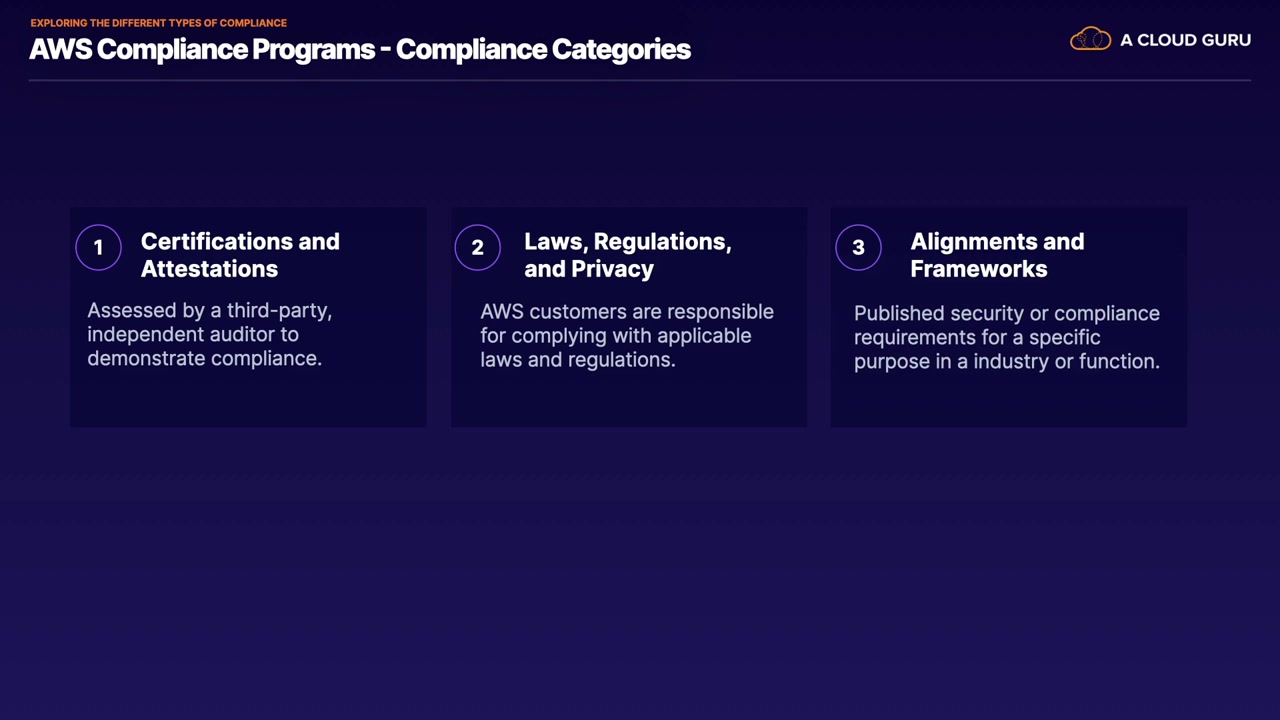Click the "AWS customers are responsible" text line
The height and width of the screenshot is (720, 1280).
pos(627,312)
